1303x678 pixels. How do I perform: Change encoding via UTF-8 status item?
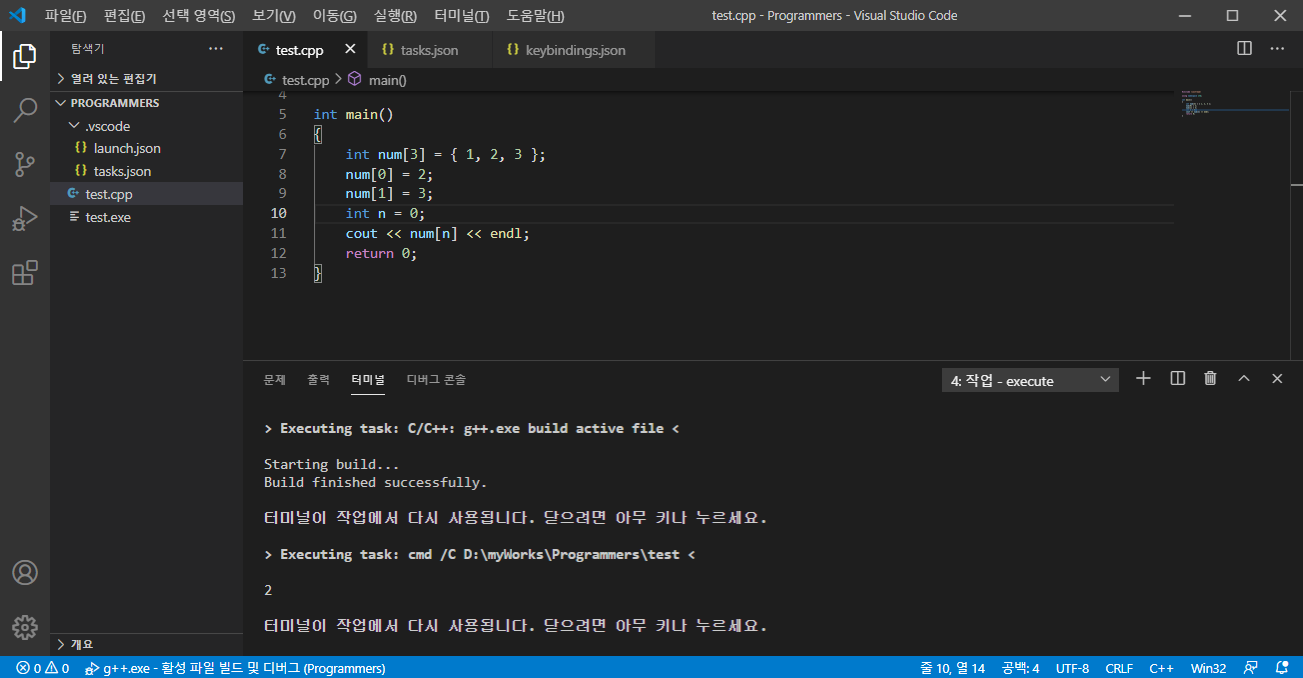click(1072, 668)
